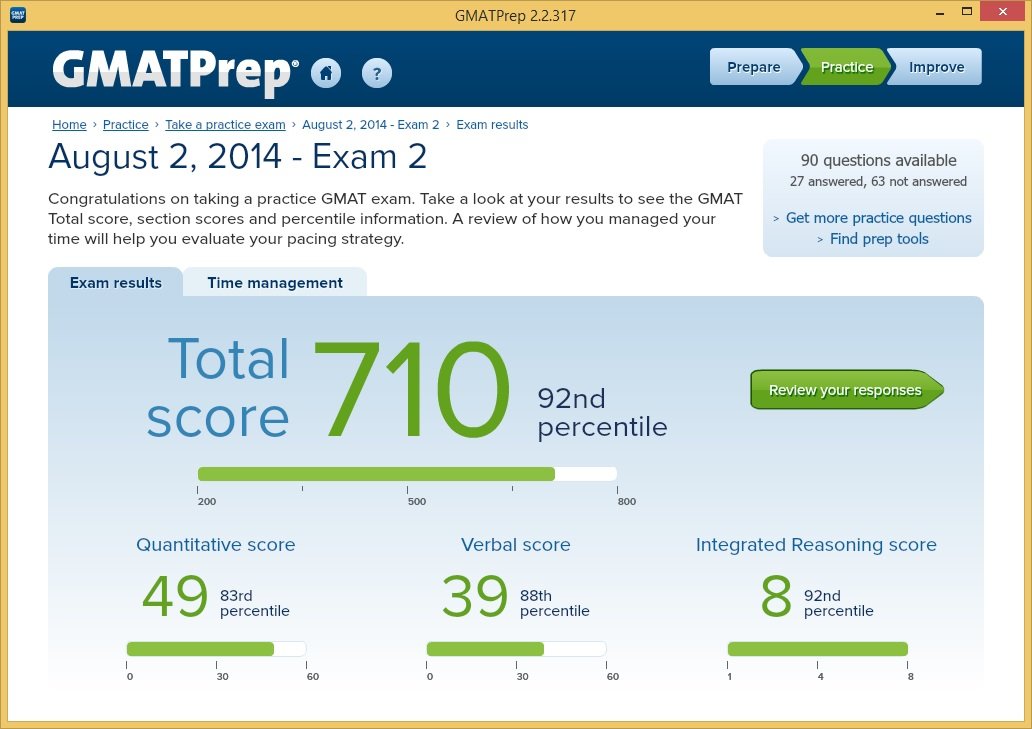Close the GMATPrep window
This screenshot has width=1032, height=729.
coord(1002,11)
